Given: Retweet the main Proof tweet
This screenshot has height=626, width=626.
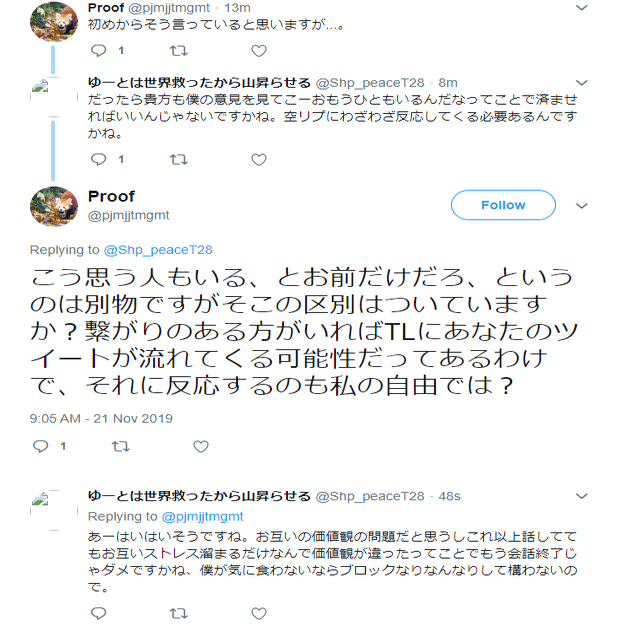Looking at the screenshot, I should (121, 447).
